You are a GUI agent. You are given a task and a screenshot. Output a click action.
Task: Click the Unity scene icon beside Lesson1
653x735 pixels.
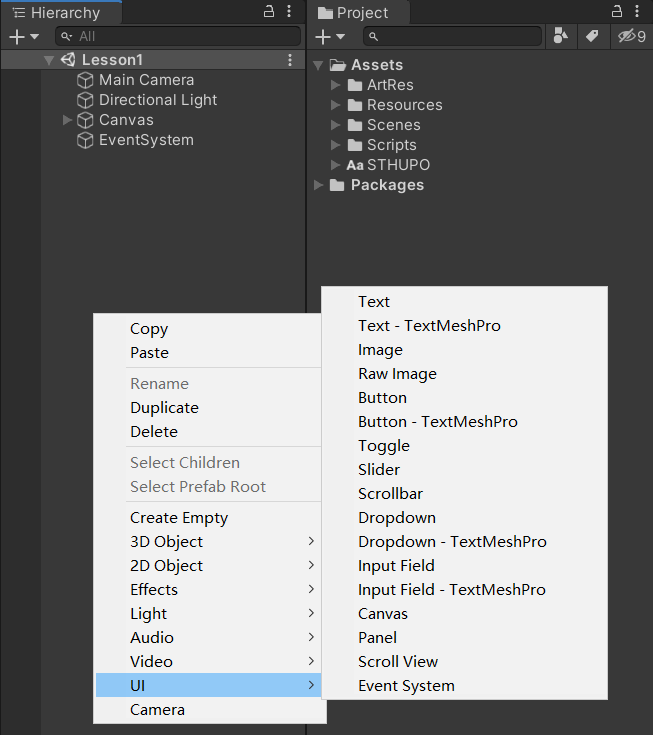68,60
